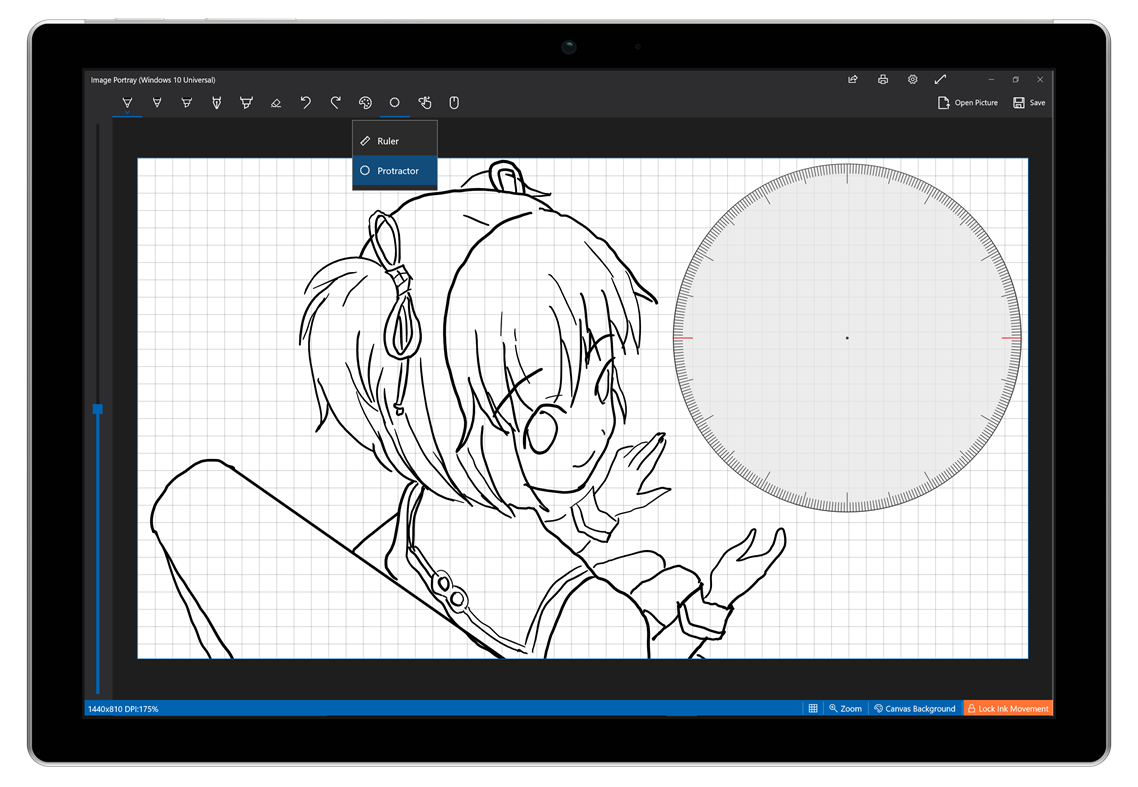Click the redo arrow icon
Viewport: 1138px width, 787px height.
pyautogui.click(x=336, y=101)
